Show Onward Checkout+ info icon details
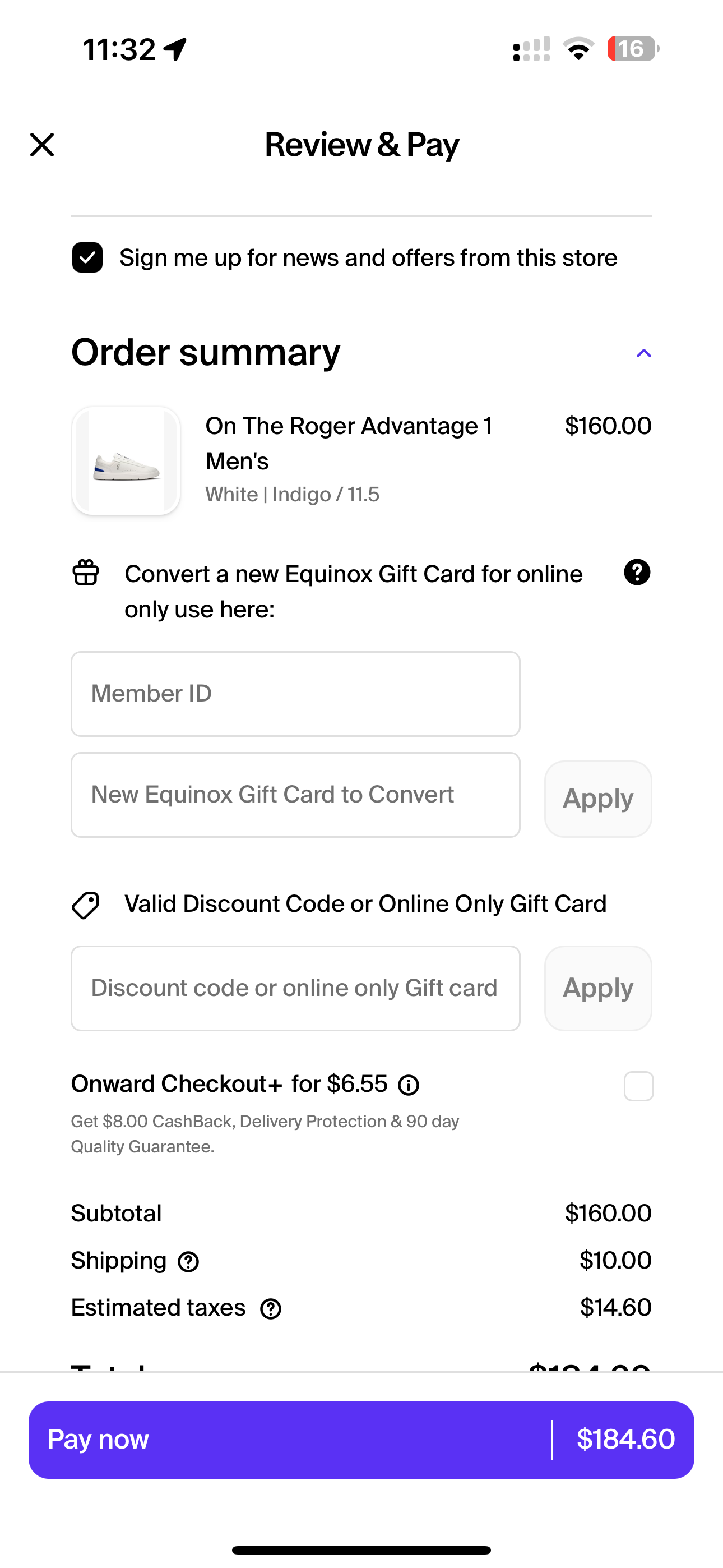Screen dimensions: 723x1568 point(409,1085)
